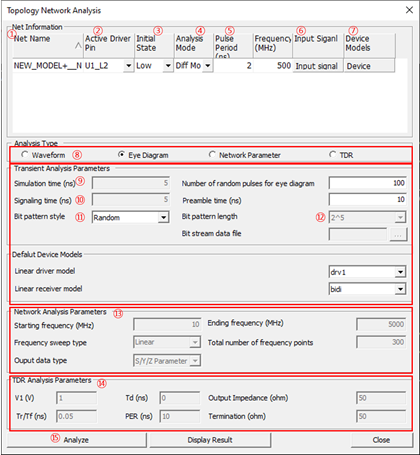Click the Input Siganl column header

[x=318, y=45]
